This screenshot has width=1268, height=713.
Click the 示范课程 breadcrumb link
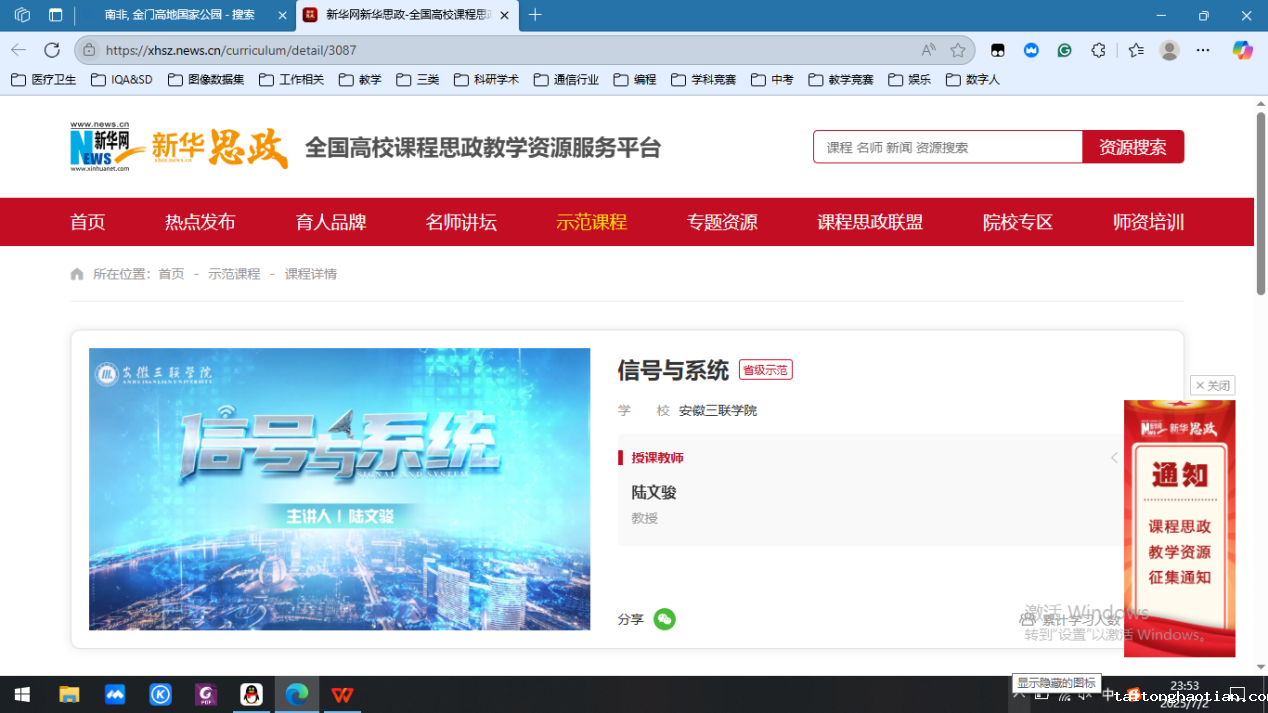click(x=234, y=274)
